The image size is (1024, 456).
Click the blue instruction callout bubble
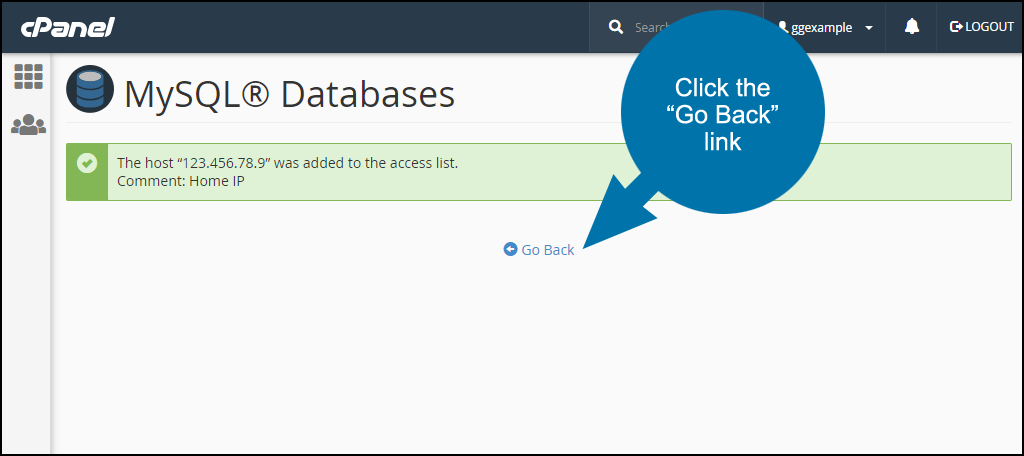pos(722,111)
